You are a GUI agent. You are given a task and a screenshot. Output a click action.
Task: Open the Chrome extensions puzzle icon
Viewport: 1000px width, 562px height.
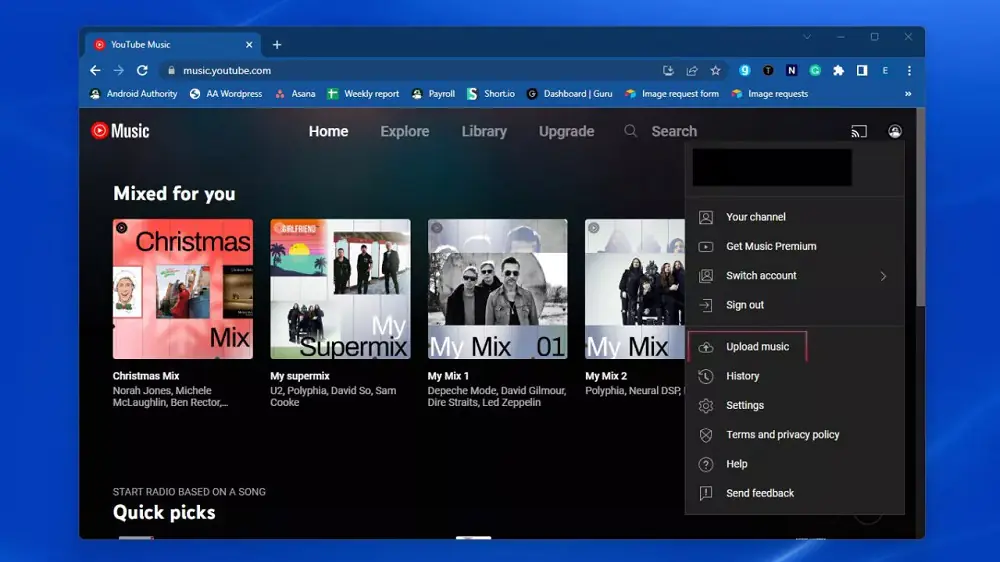pyautogui.click(x=838, y=71)
